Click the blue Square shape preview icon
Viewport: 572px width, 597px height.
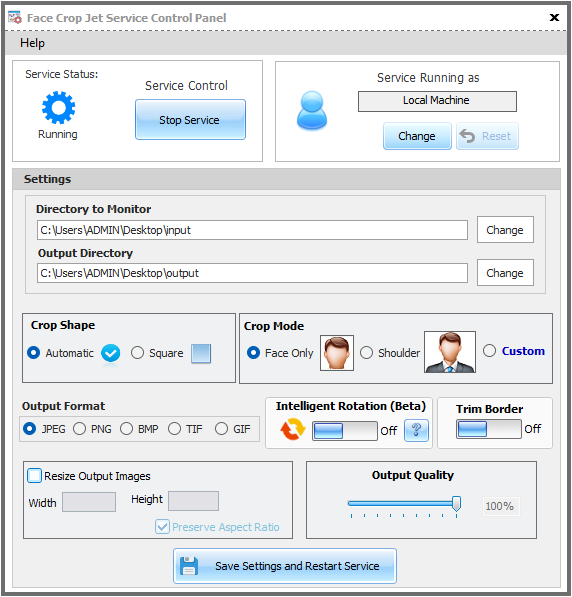pos(201,354)
